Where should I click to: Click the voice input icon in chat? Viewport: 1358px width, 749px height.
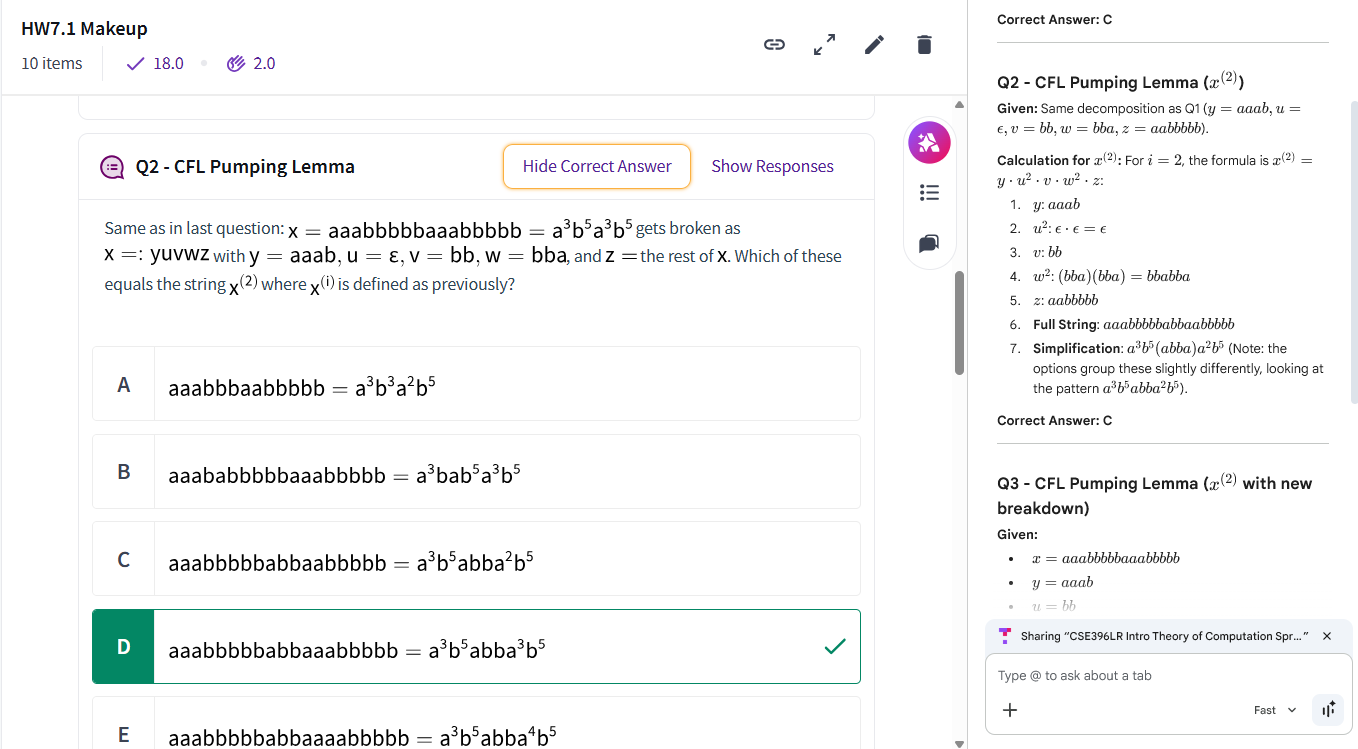click(x=1328, y=710)
